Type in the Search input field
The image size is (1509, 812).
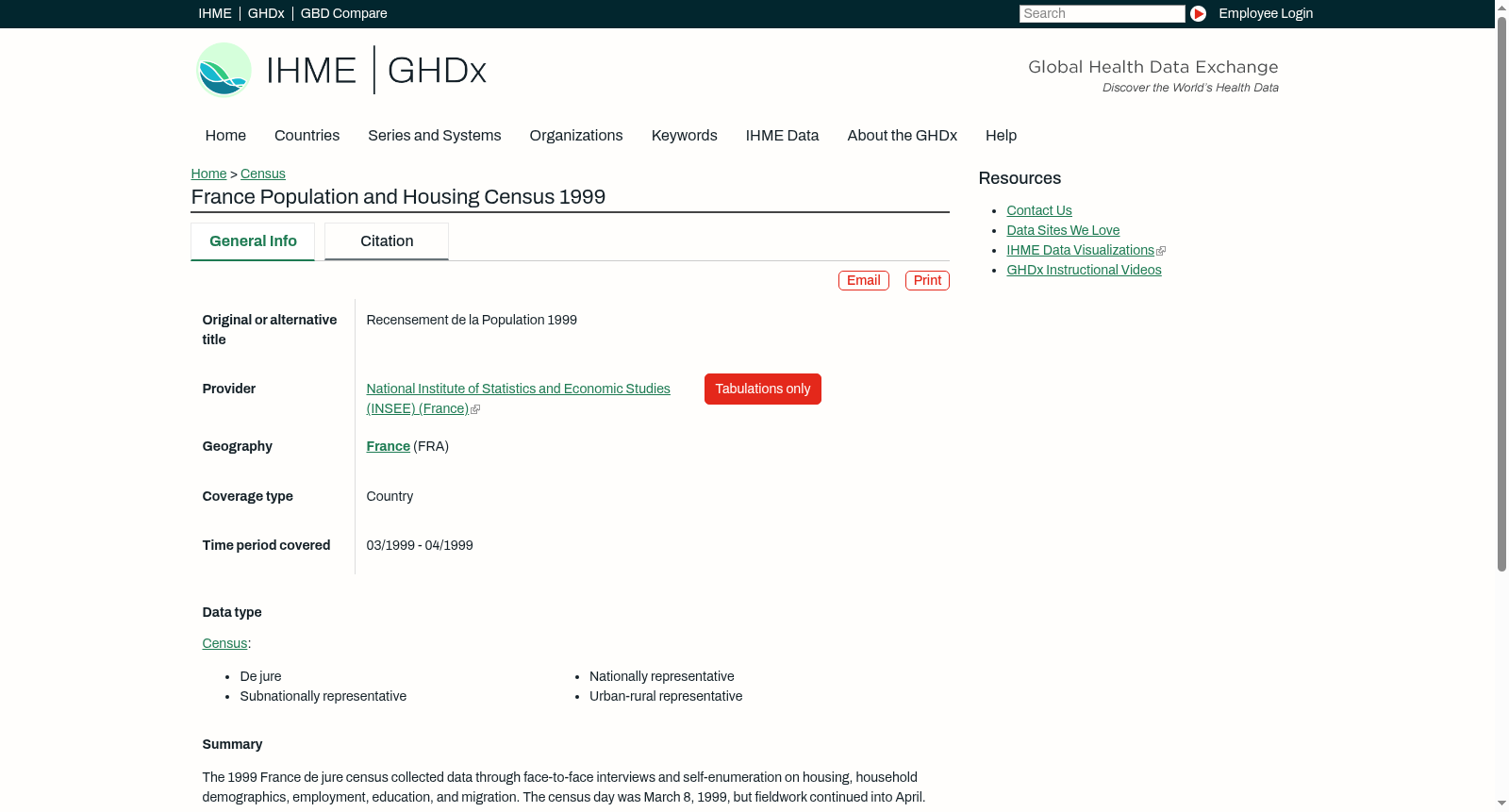1102,13
